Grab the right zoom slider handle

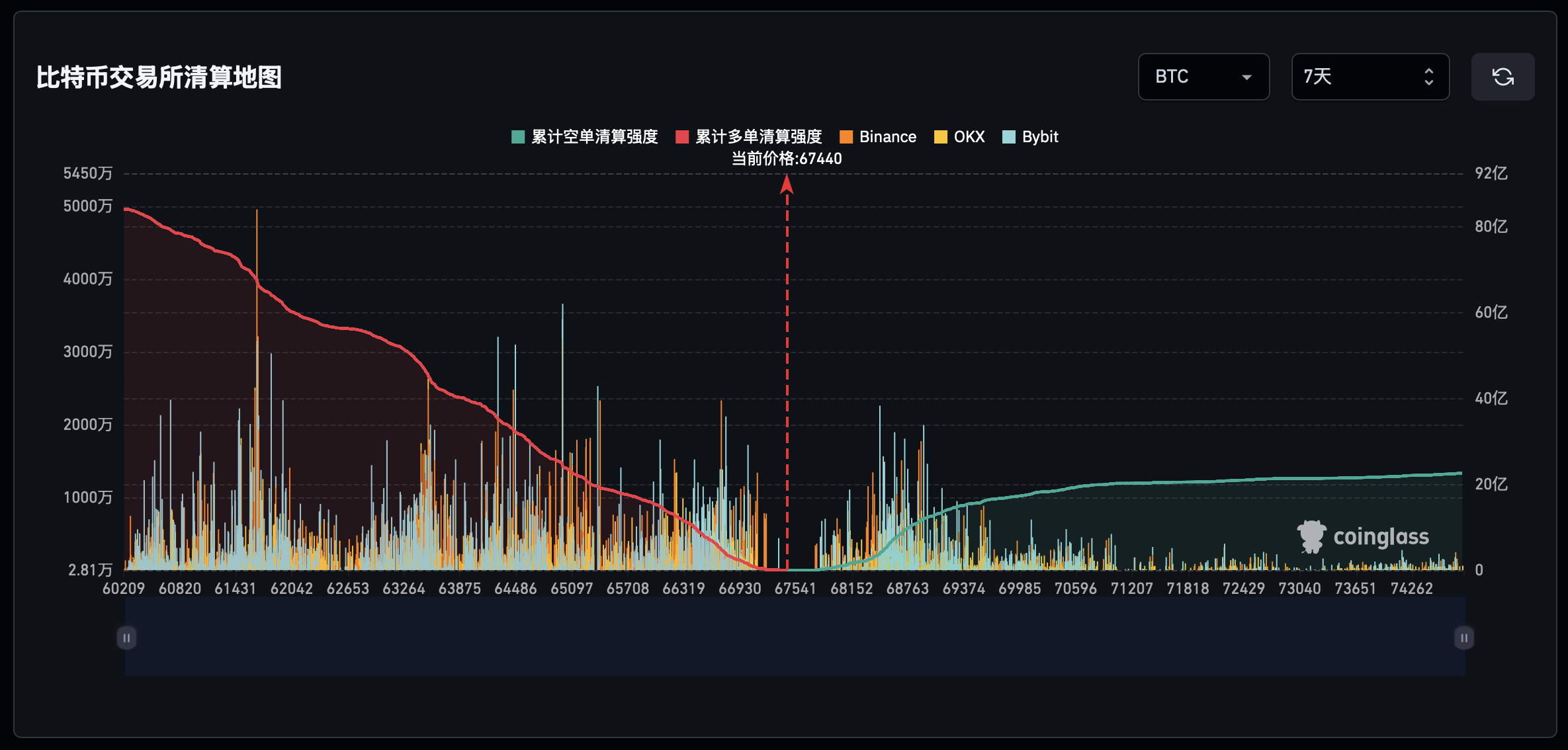[1464, 638]
